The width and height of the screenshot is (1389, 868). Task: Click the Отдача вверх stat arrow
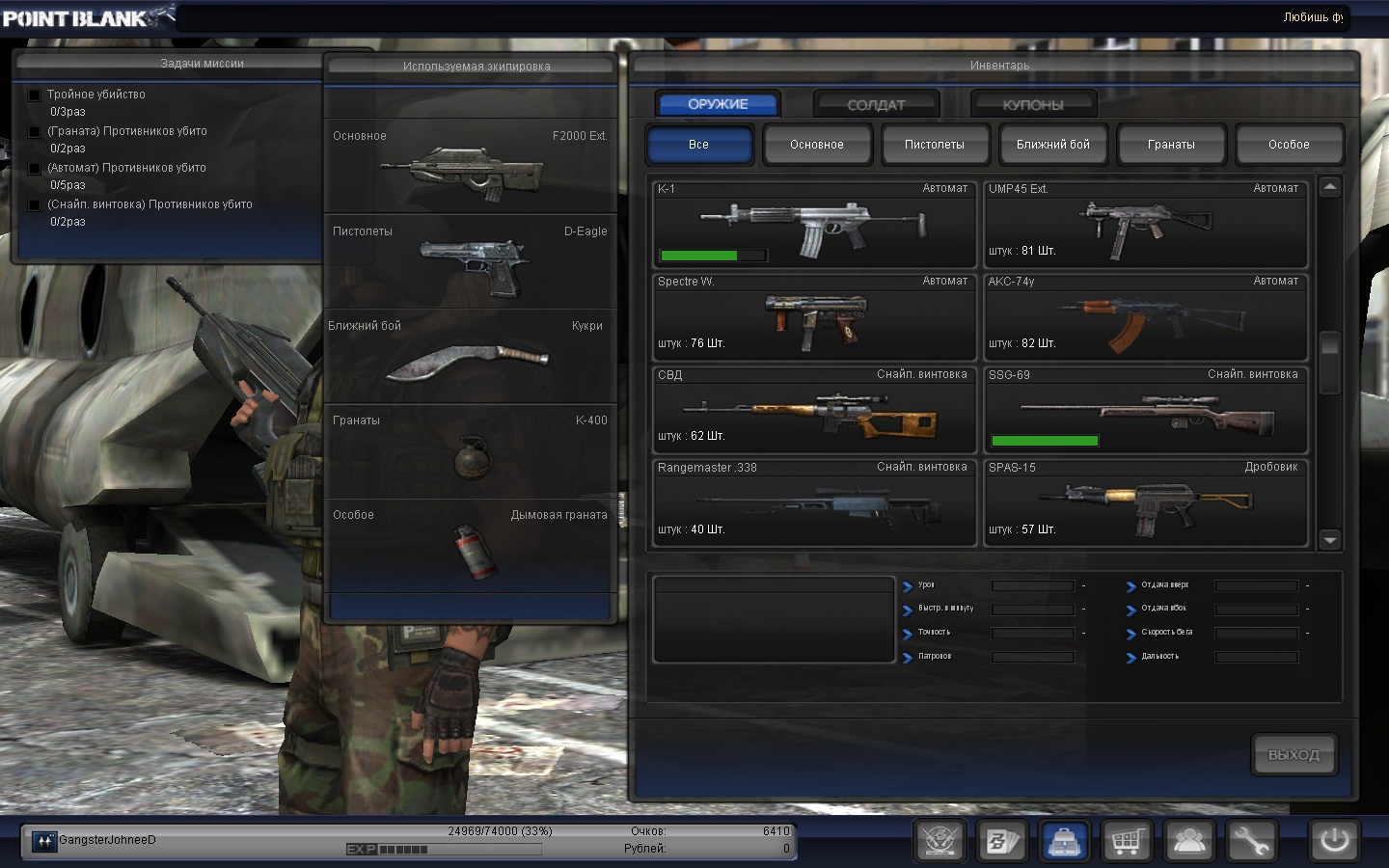click(1131, 585)
